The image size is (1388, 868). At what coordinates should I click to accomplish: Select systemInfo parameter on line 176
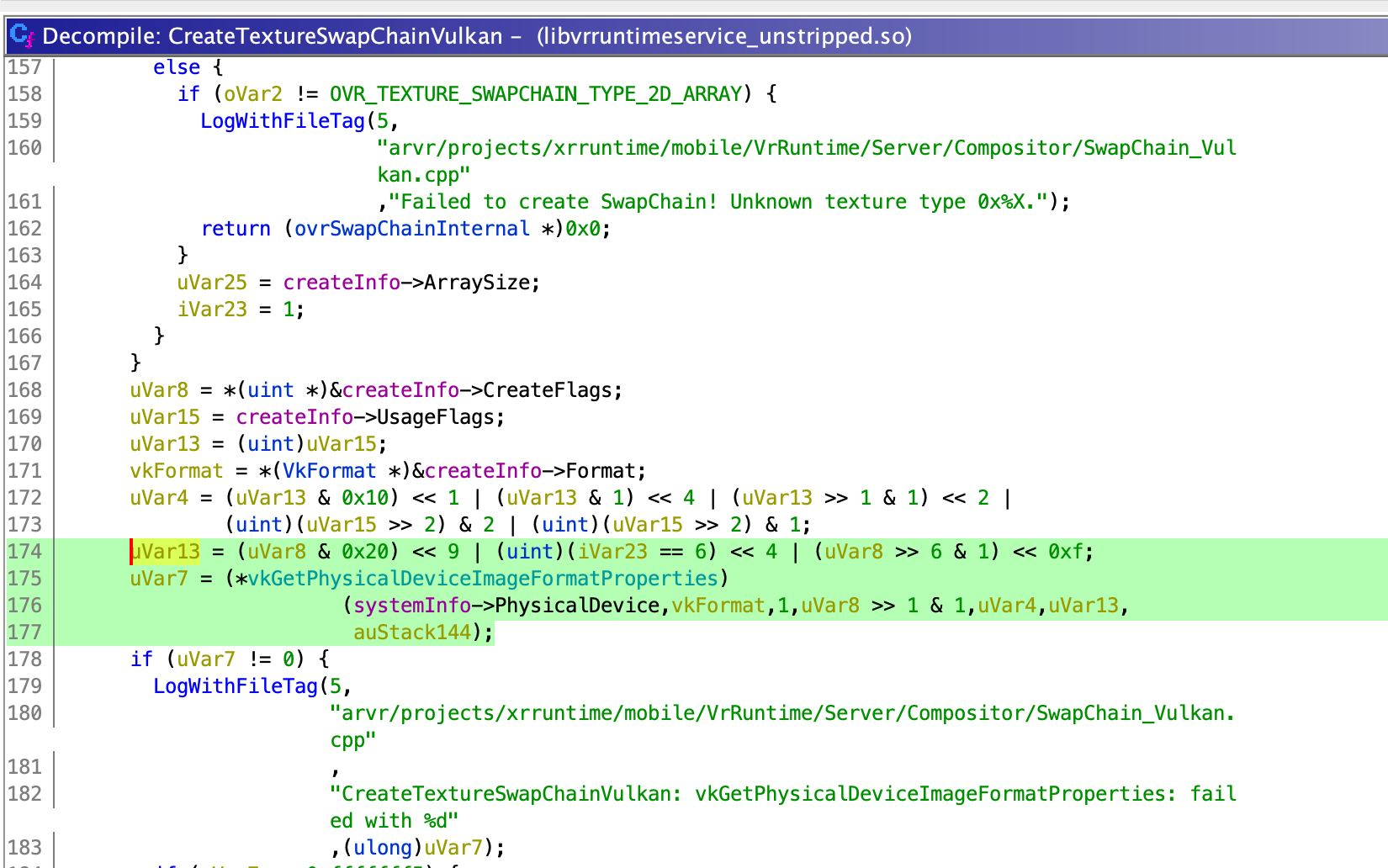click(411, 606)
